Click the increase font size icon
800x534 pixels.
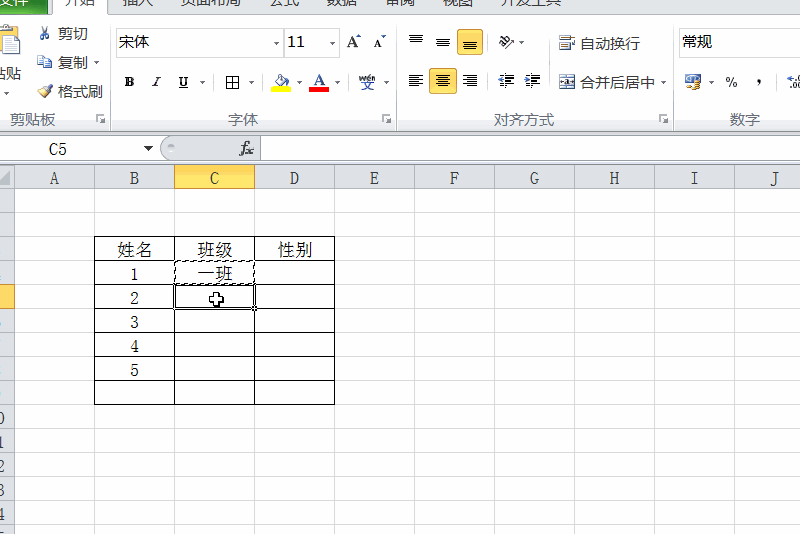pos(353,42)
